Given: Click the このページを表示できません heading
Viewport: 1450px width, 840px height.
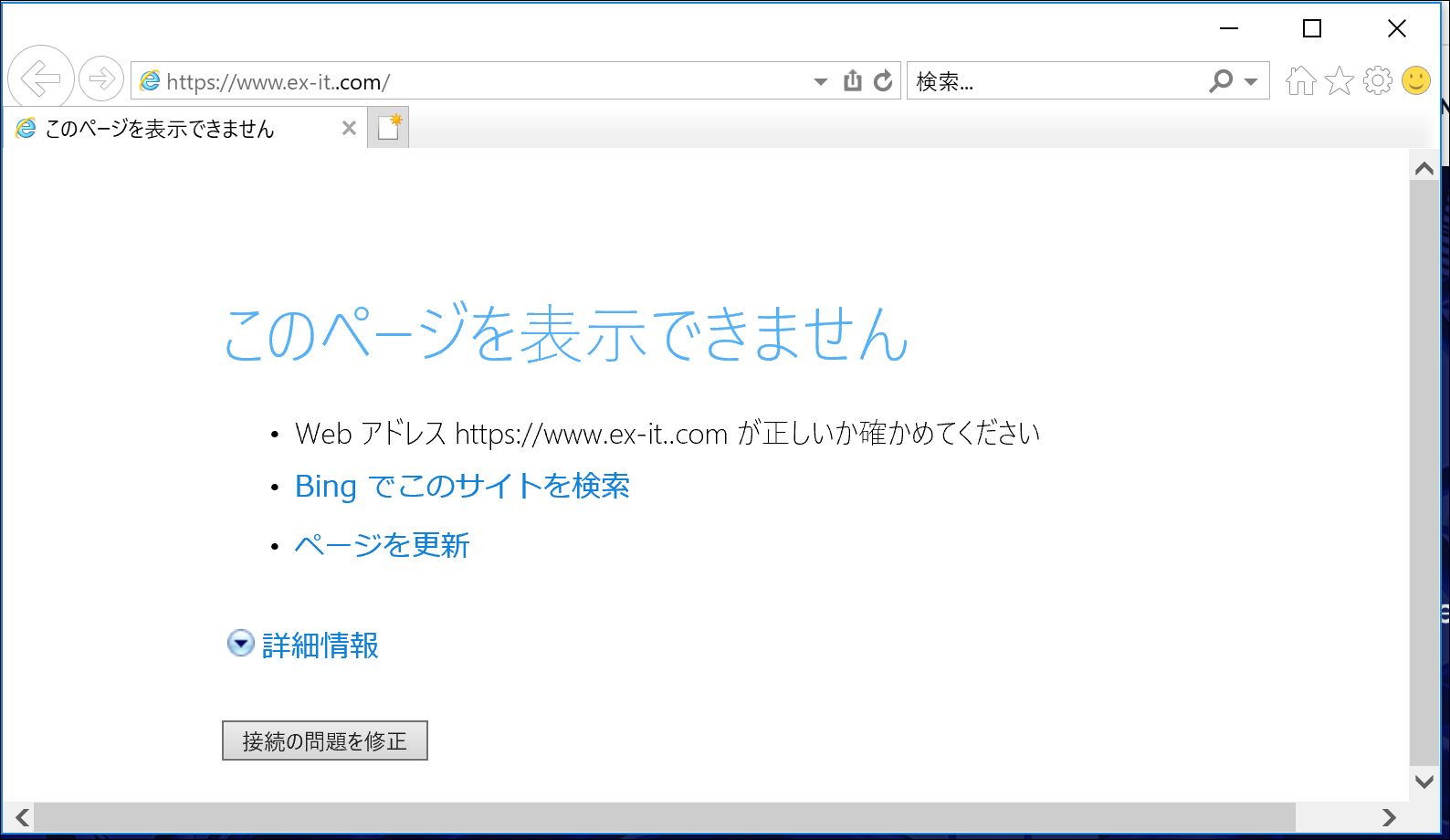Looking at the screenshot, I should pos(566,334).
